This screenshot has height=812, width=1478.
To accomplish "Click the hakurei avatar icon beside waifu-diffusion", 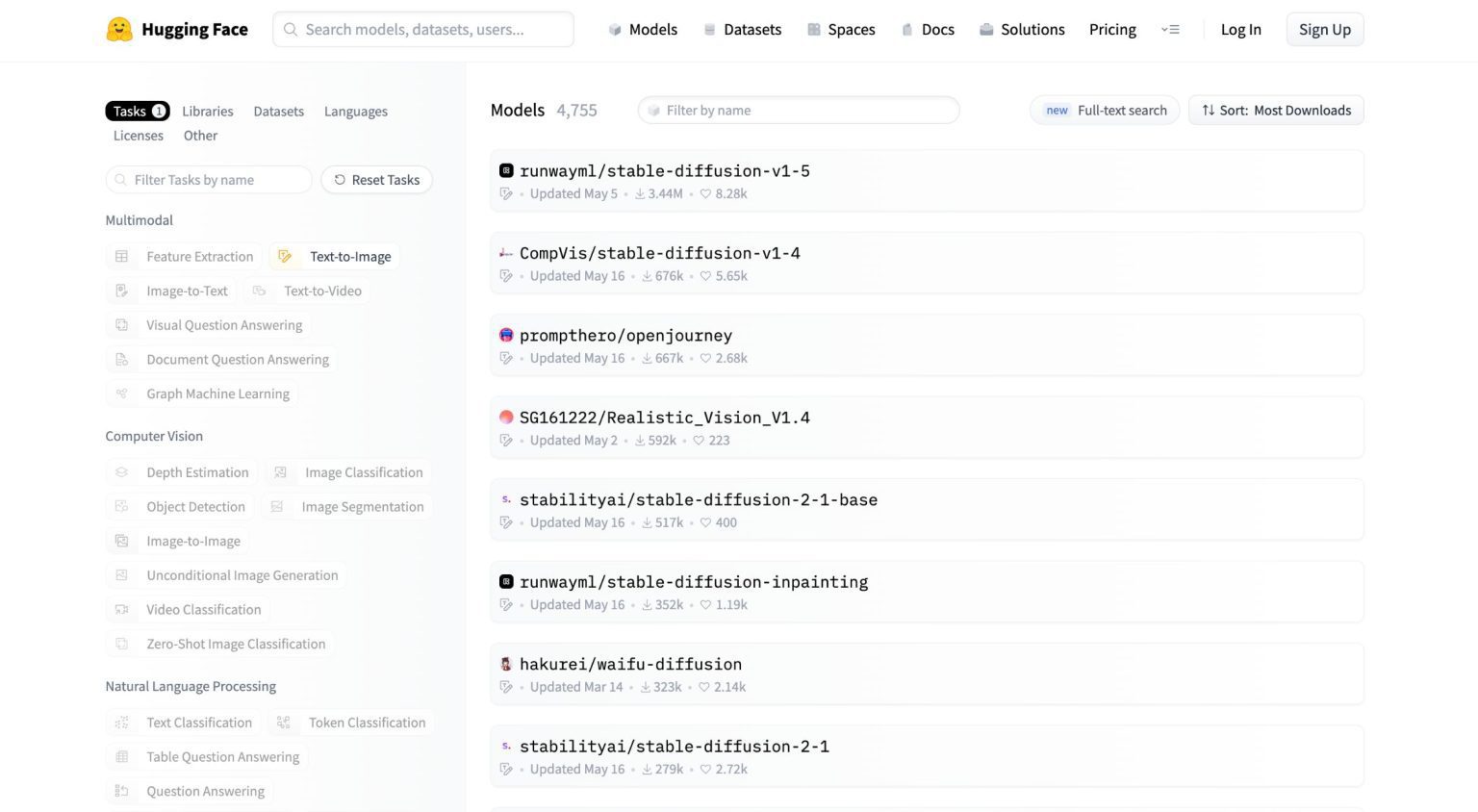I will [x=506, y=665].
